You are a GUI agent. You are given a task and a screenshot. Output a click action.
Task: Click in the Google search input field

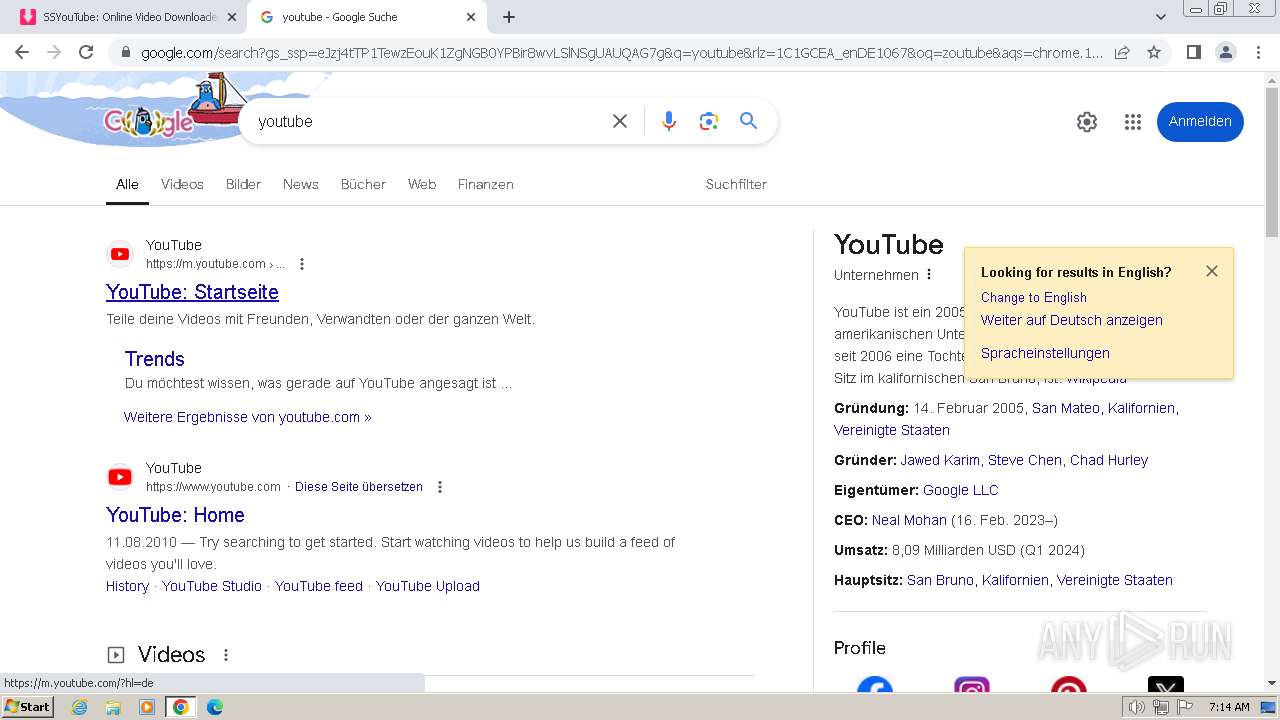coord(428,121)
